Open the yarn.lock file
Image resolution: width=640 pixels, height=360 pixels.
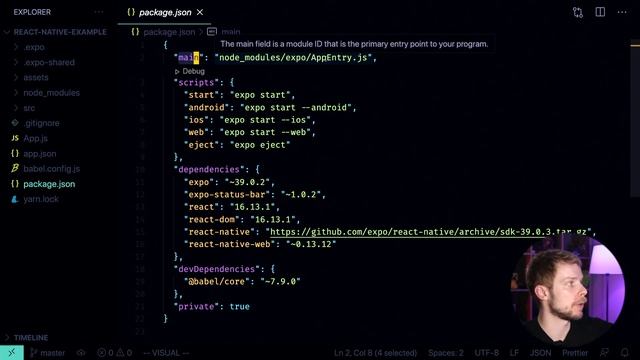(x=41, y=199)
